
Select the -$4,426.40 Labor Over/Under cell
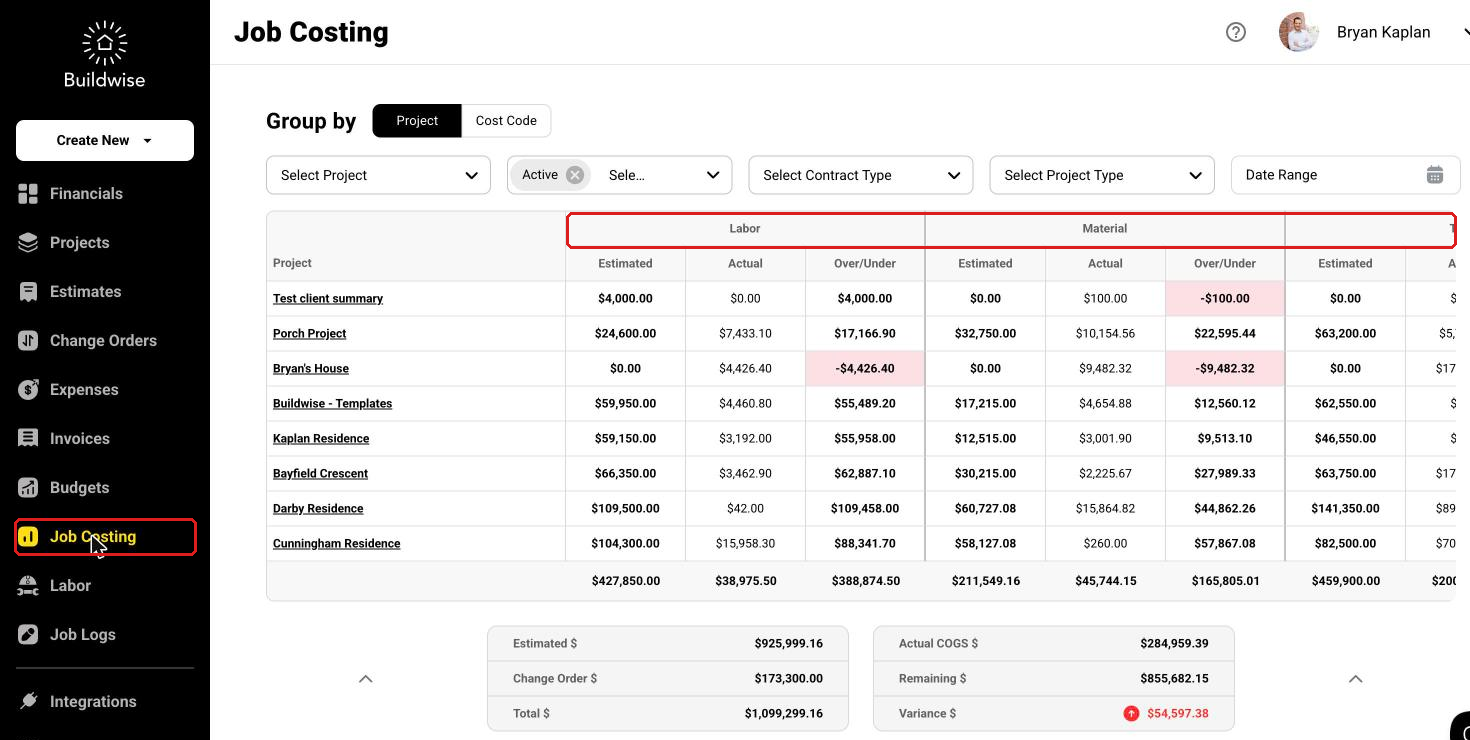865,369
